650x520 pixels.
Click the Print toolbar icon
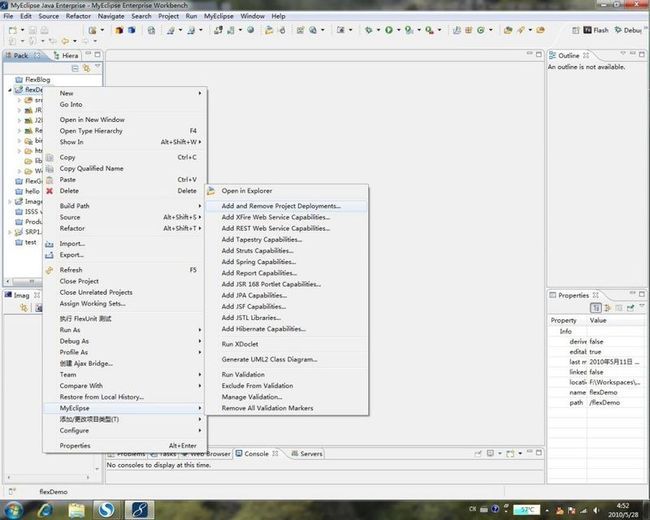tap(44, 30)
